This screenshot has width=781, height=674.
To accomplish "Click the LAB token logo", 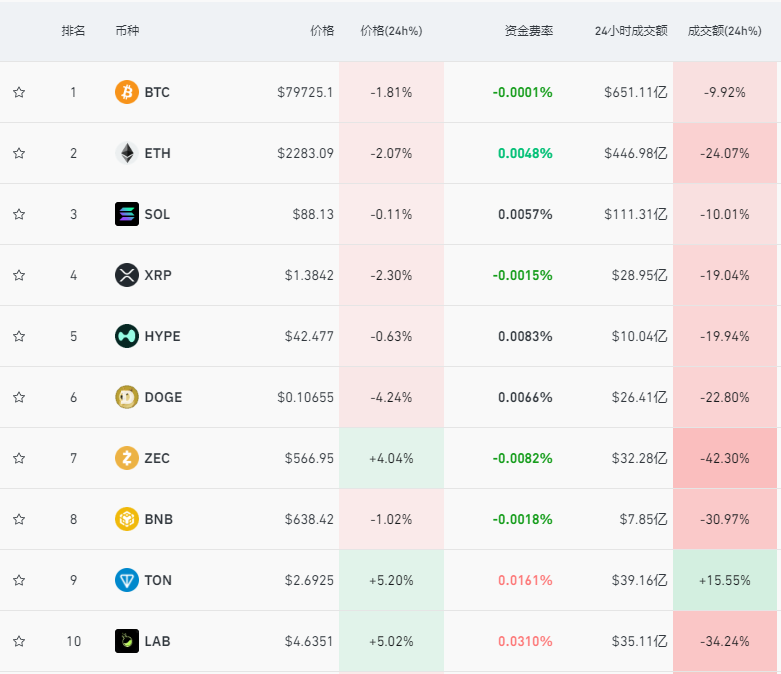I will [x=127, y=641].
